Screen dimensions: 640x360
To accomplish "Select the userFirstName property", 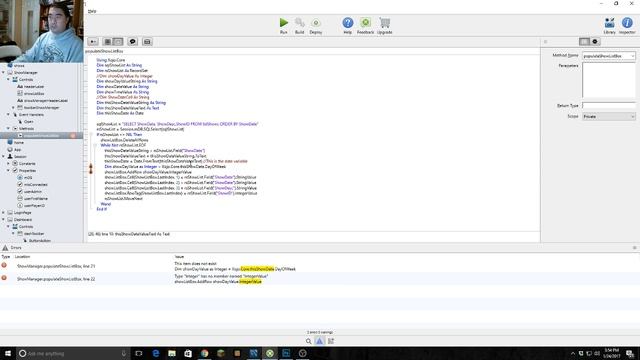I will coord(36,198).
